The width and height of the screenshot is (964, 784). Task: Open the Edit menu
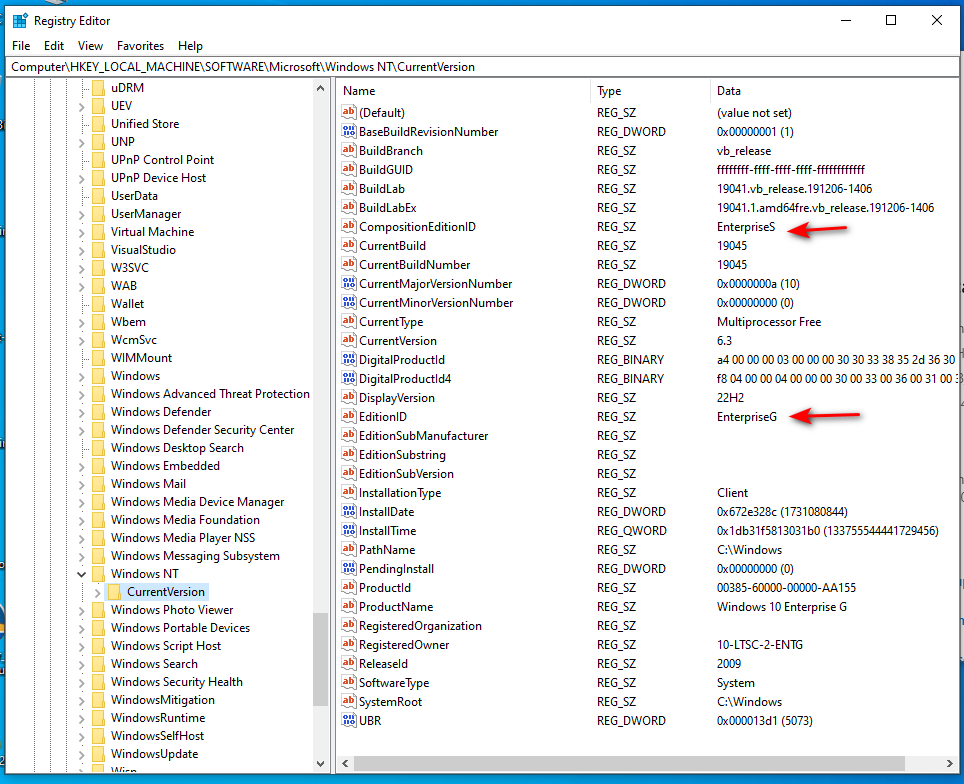[53, 46]
